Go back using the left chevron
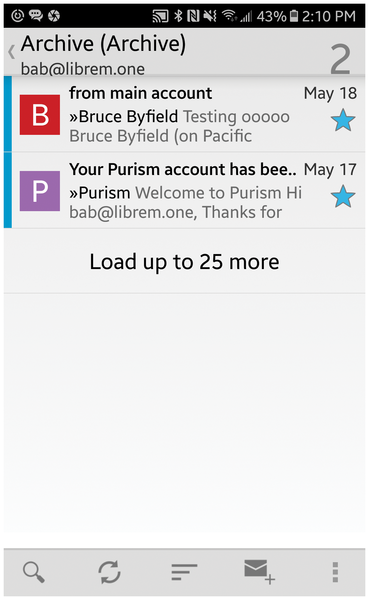This screenshot has width=369, height=600. coord(11,51)
